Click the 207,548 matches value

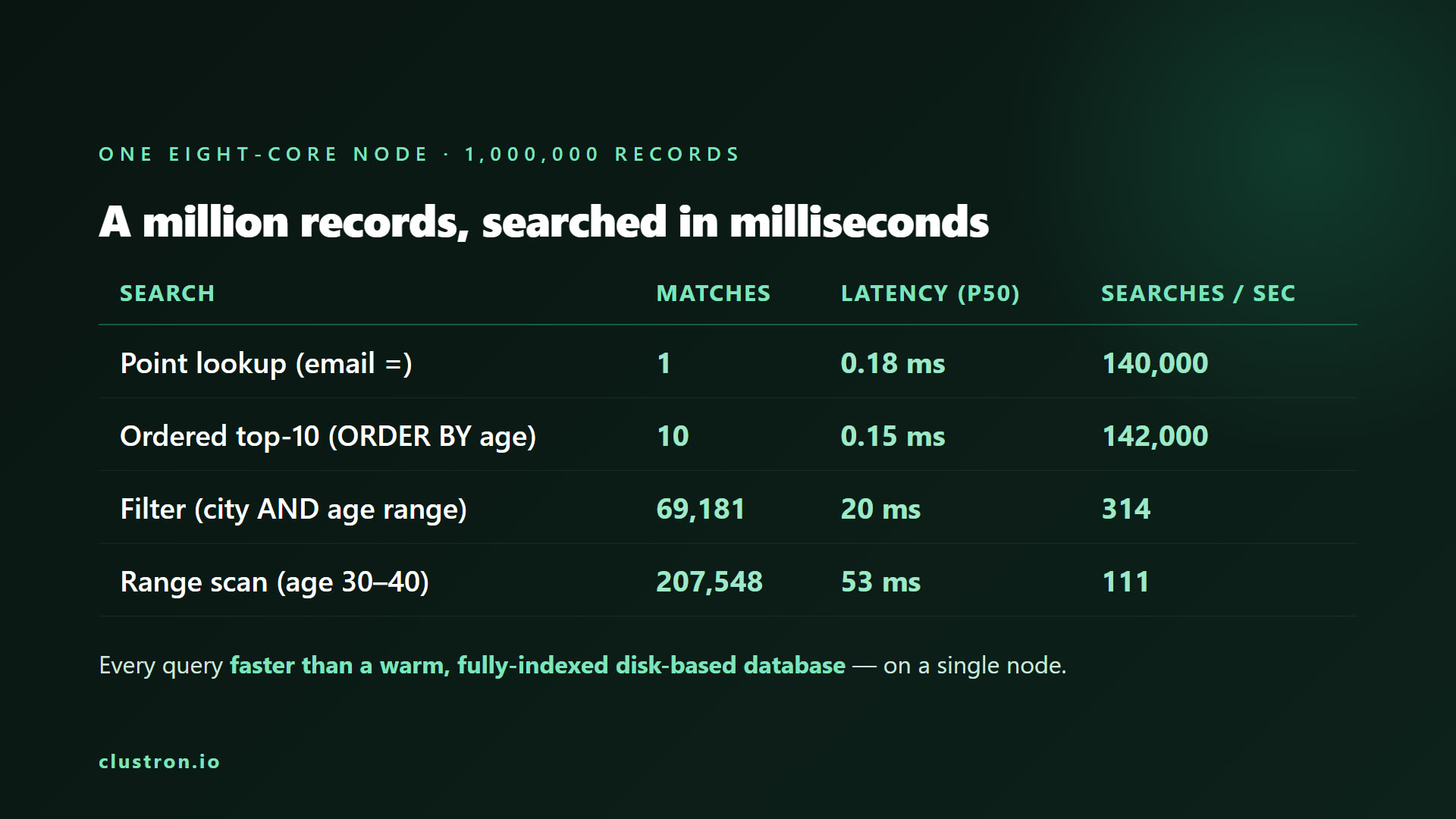(x=709, y=582)
